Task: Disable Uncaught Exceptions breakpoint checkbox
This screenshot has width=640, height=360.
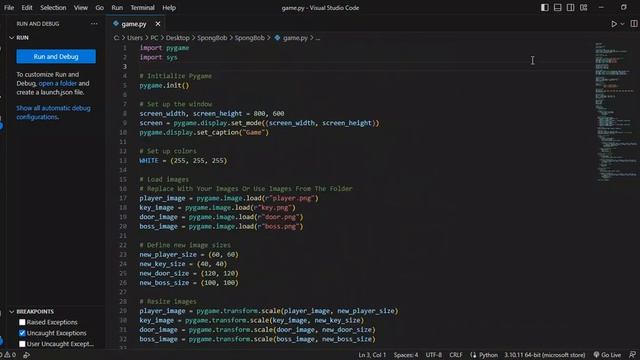Action: [x=22, y=333]
